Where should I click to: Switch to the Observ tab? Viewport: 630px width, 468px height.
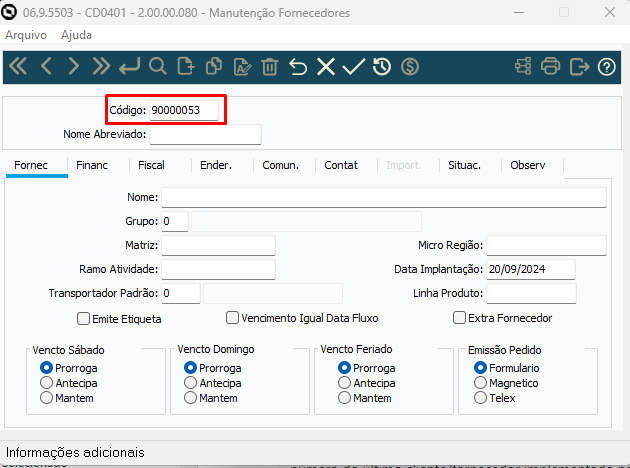(528, 165)
